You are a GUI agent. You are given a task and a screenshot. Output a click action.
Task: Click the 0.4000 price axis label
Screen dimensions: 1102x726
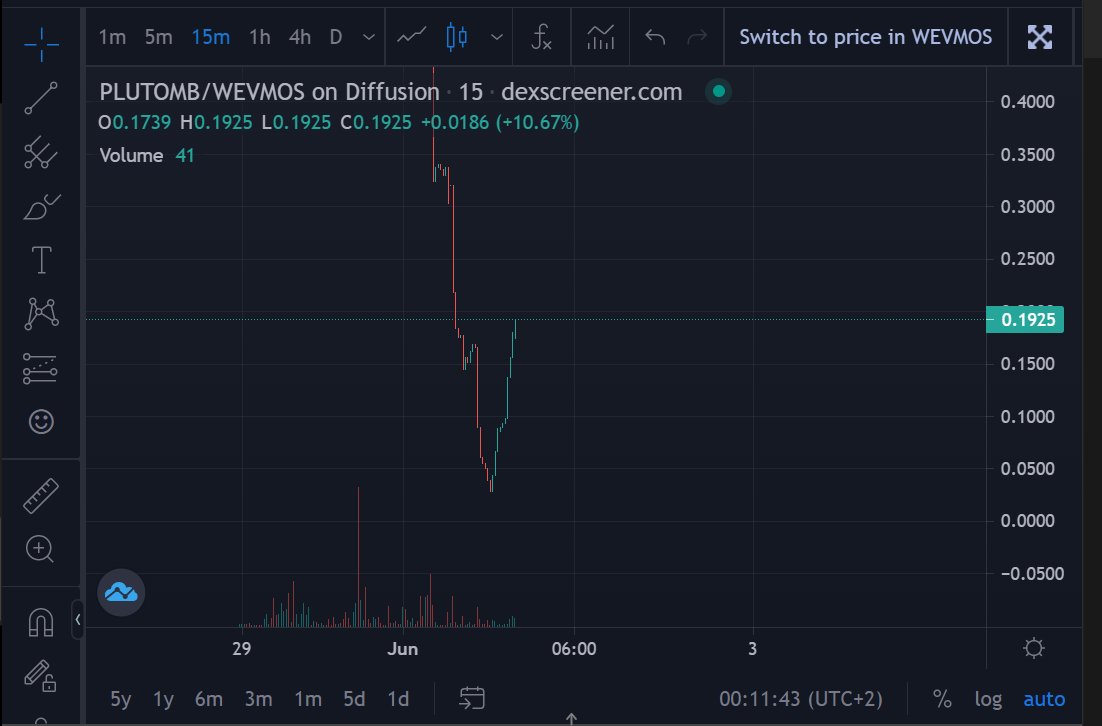[x=1027, y=102]
